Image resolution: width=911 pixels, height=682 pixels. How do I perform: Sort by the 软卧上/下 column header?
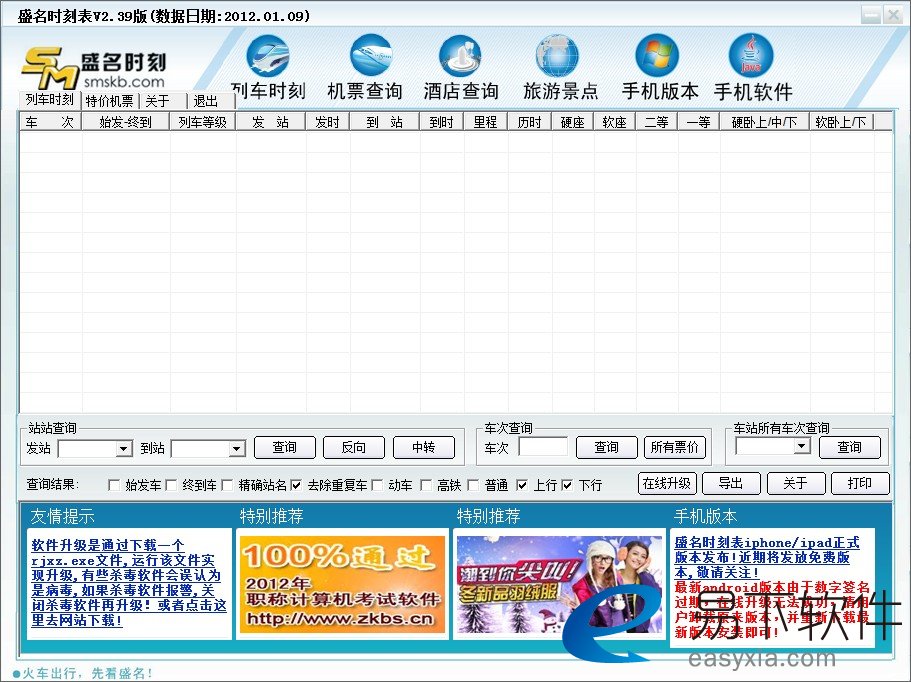(x=842, y=122)
